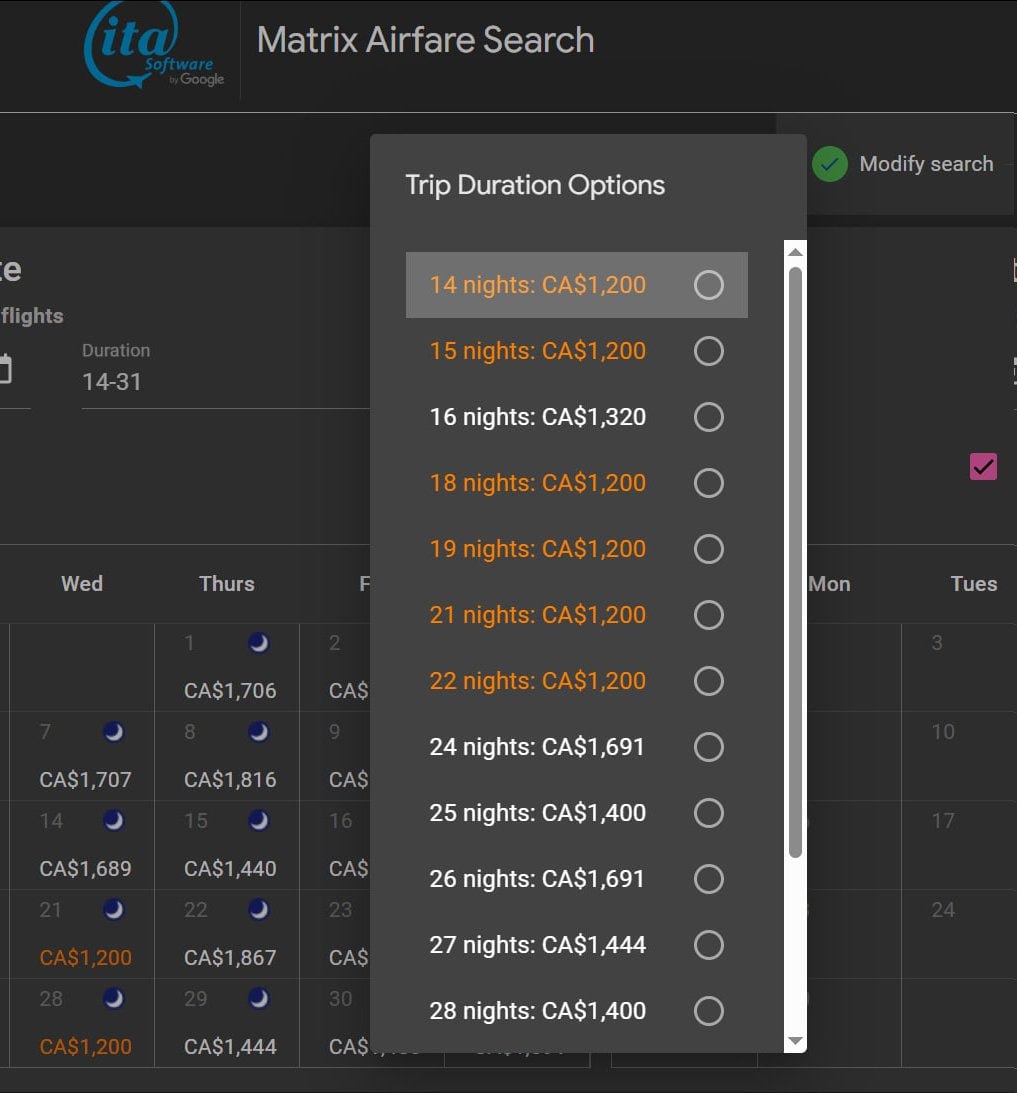Choose 26 nights CA$1,691 radio button
The width and height of the screenshot is (1017, 1093).
coord(709,879)
